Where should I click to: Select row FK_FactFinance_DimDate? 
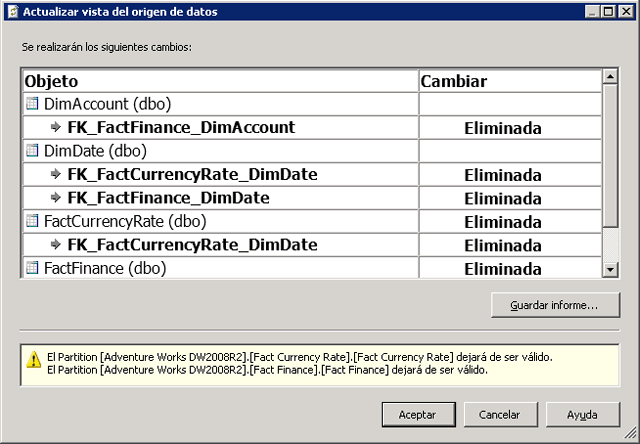coord(312,198)
